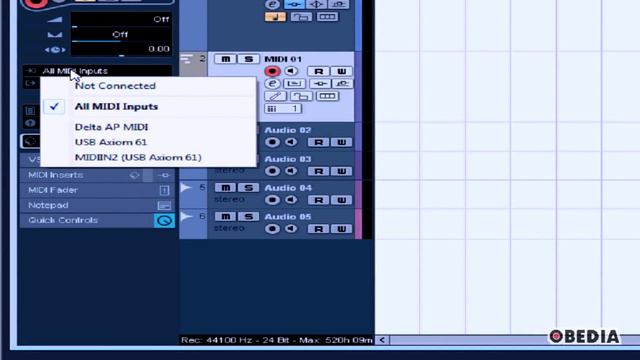Adjust the inspector volume slider showing Off
This screenshot has height=360, width=640.
[x=121, y=20]
